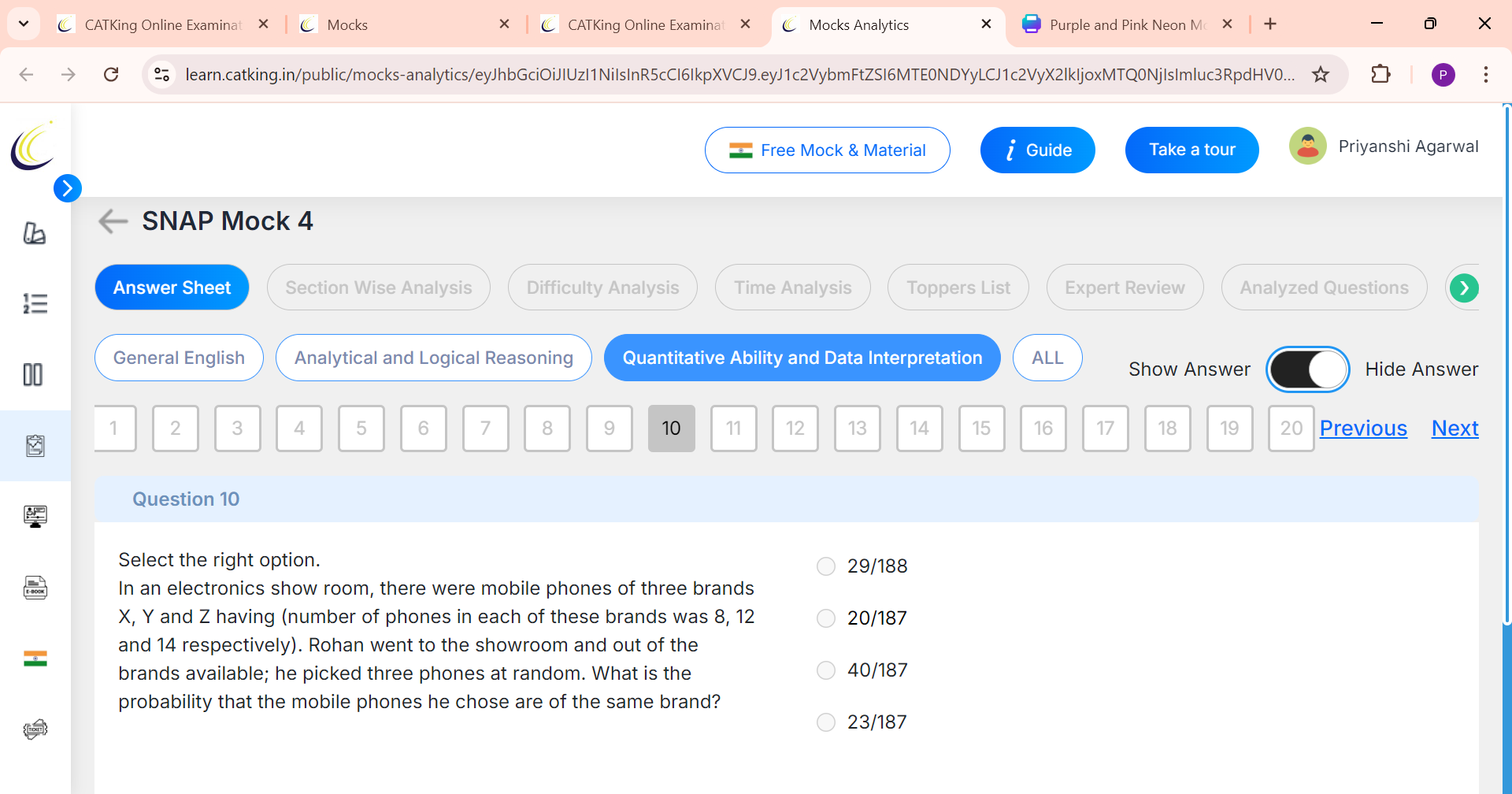Open the Guide button

click(x=1037, y=150)
